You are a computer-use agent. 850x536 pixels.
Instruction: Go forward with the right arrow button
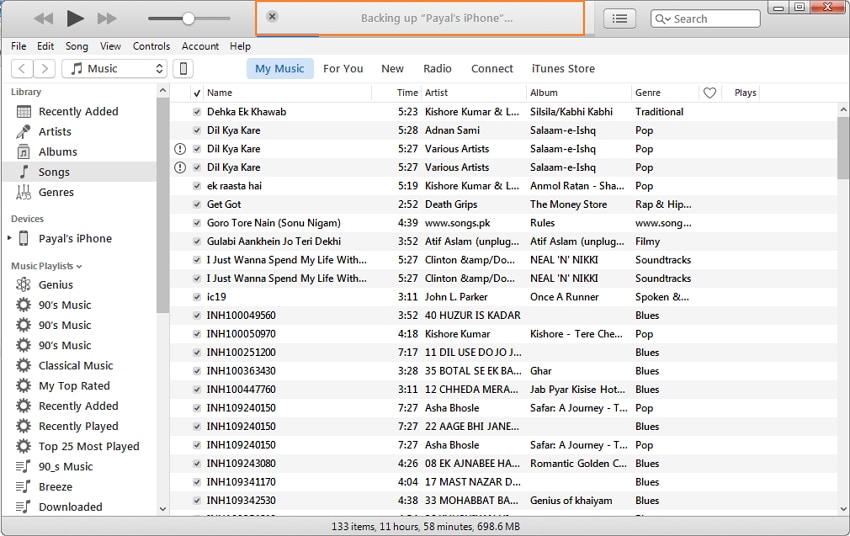44,68
